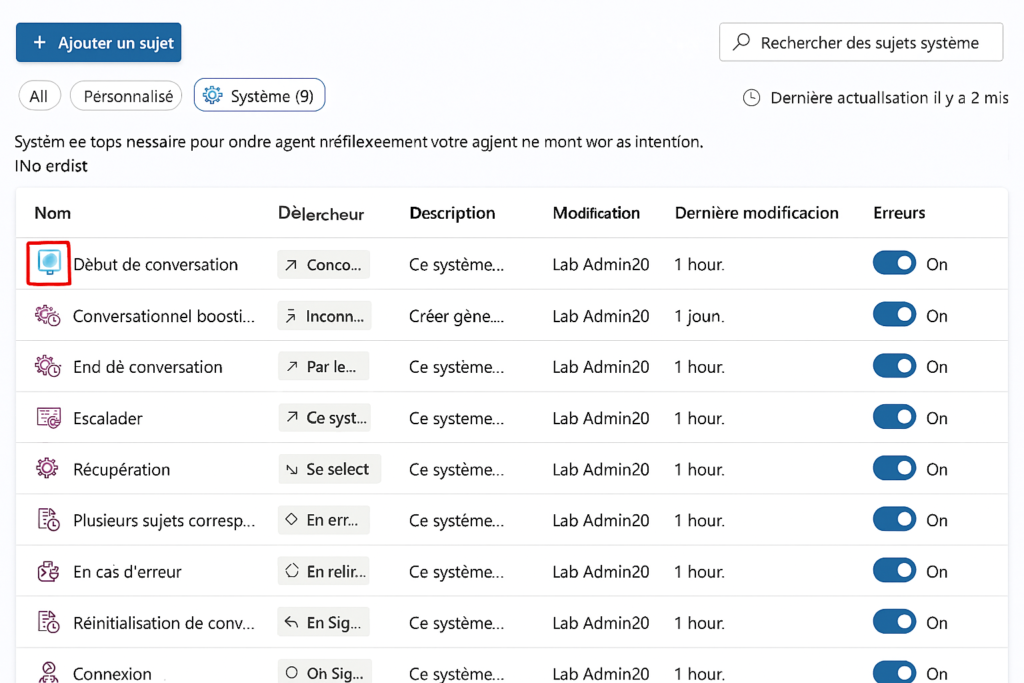This screenshot has width=1024, height=683.
Task: Click Lab Admin20 in the Escalader row
Action: click(601, 418)
